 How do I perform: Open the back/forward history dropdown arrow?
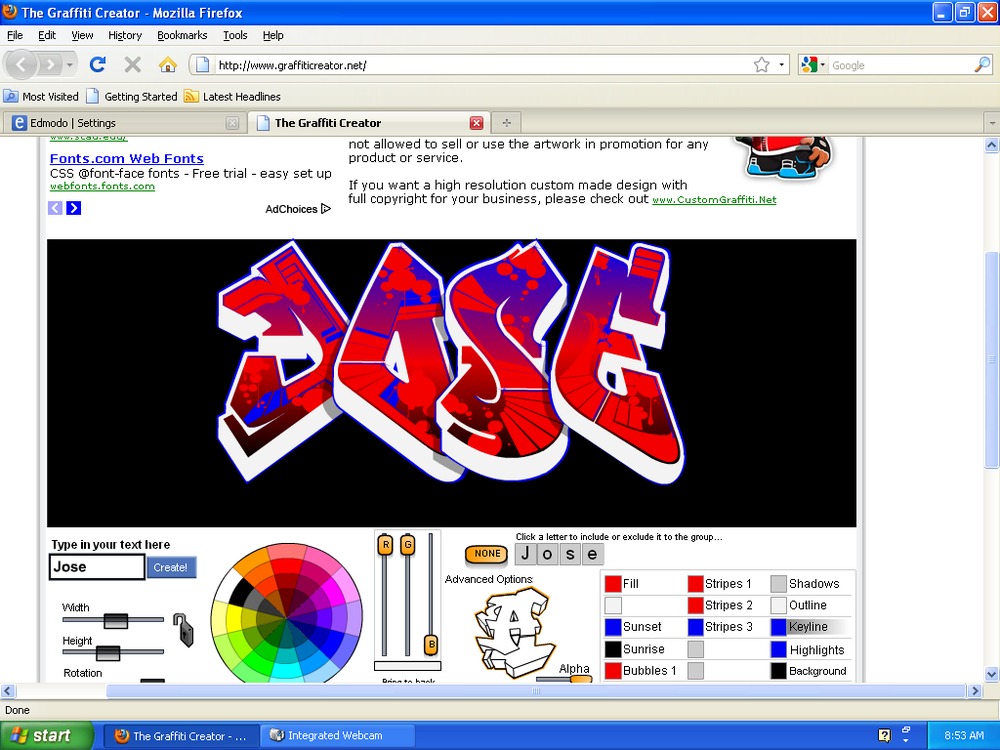click(70, 64)
